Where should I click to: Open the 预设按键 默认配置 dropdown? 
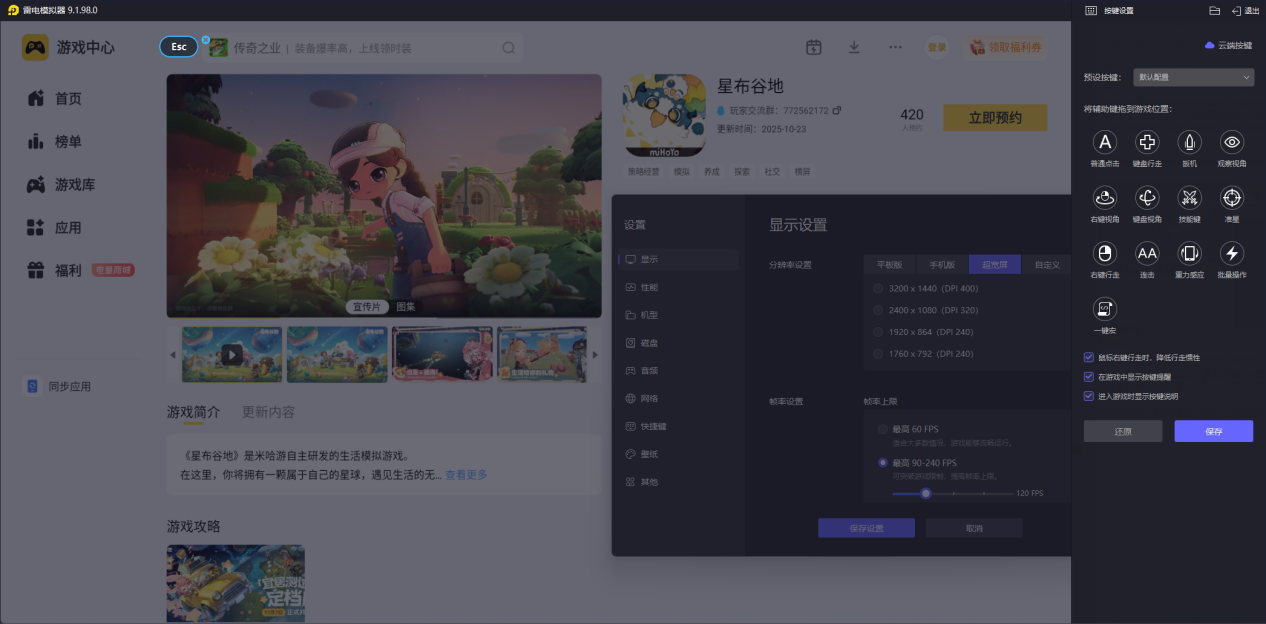pyautogui.click(x=1193, y=77)
